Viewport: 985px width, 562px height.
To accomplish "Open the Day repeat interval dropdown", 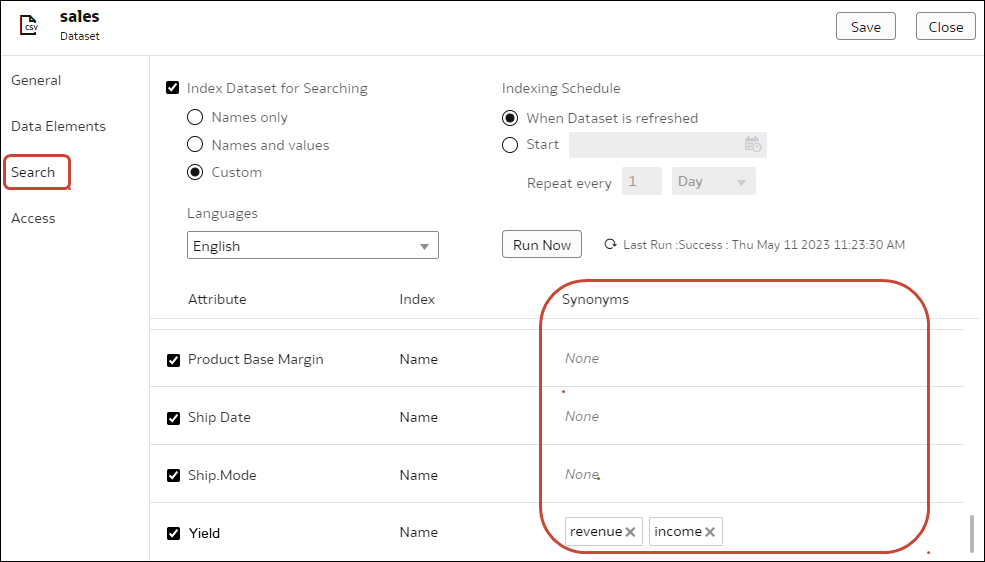I will pos(714,181).
